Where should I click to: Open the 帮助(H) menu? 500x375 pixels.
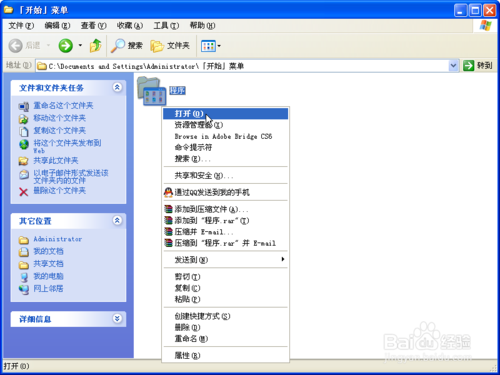[x=202, y=25]
